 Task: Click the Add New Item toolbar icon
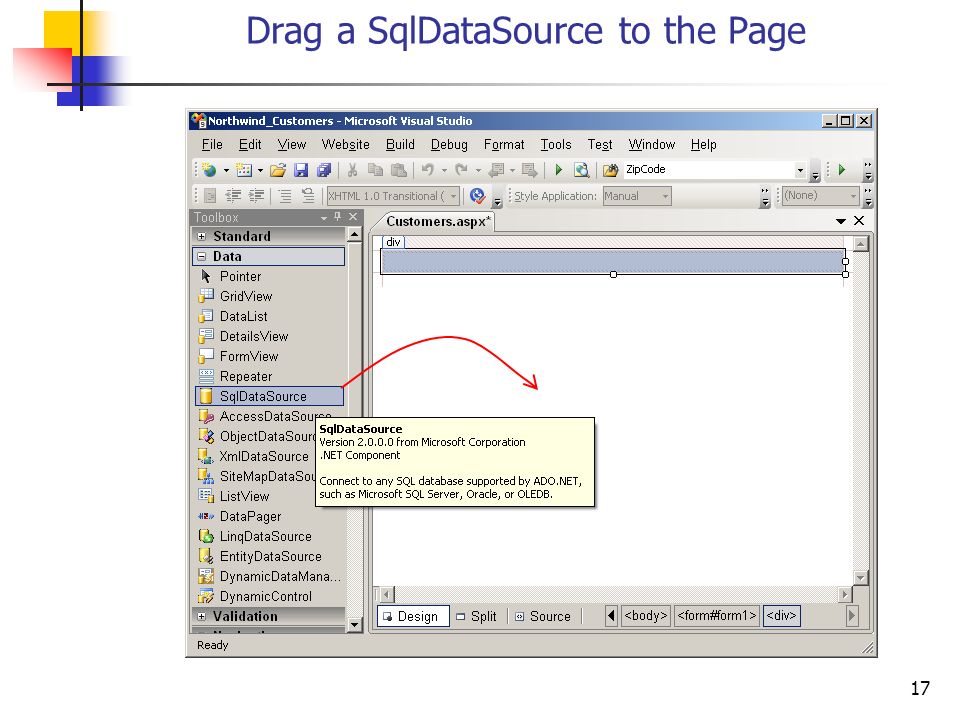[x=244, y=170]
